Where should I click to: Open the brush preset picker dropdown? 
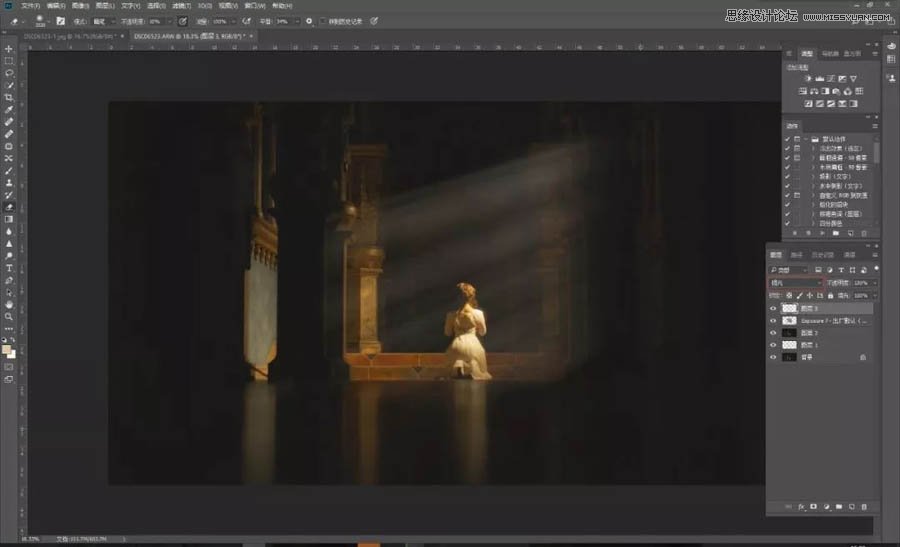[x=49, y=21]
